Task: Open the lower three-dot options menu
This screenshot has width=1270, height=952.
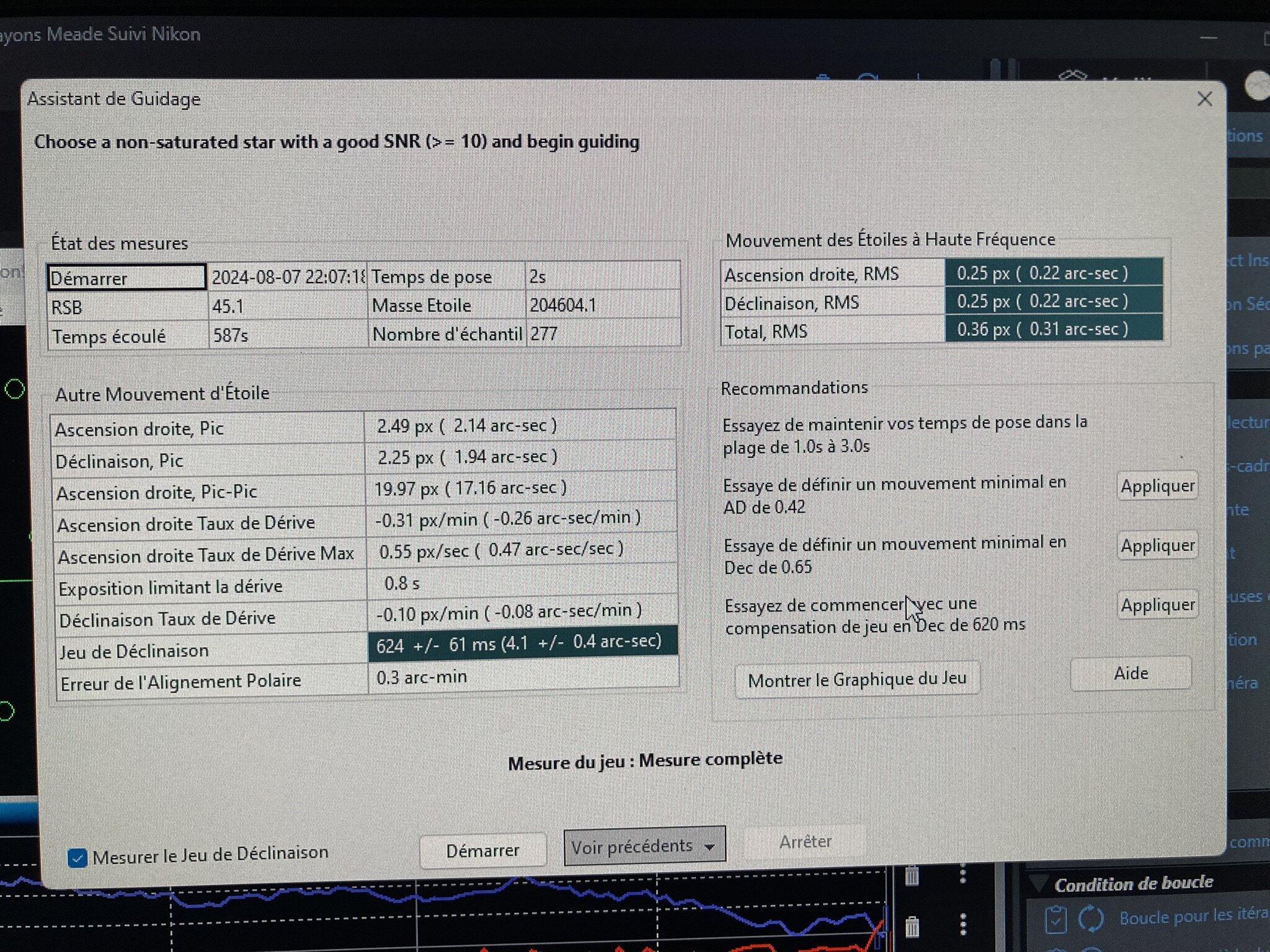Action: [x=963, y=925]
